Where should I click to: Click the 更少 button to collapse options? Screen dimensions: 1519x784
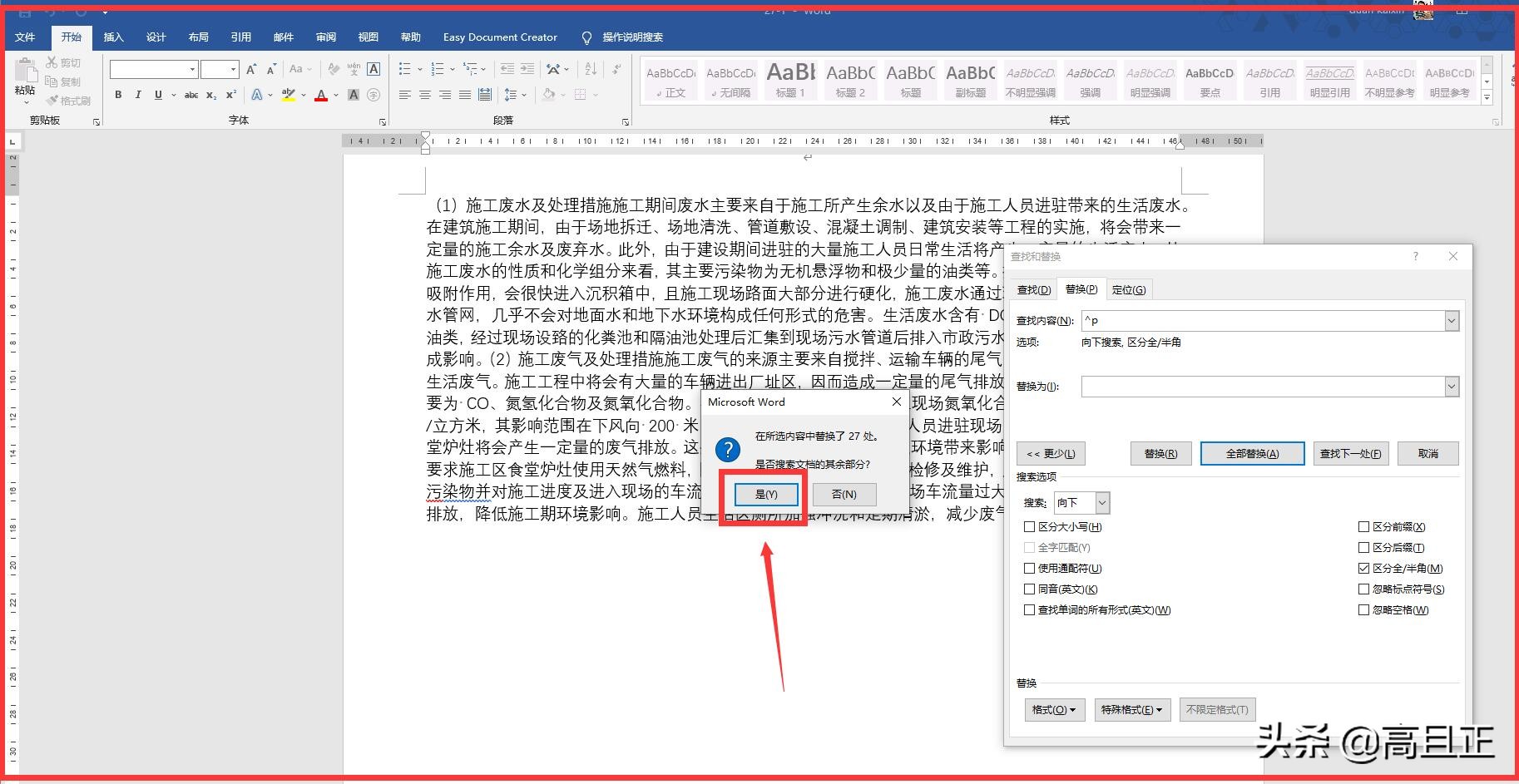1051,453
